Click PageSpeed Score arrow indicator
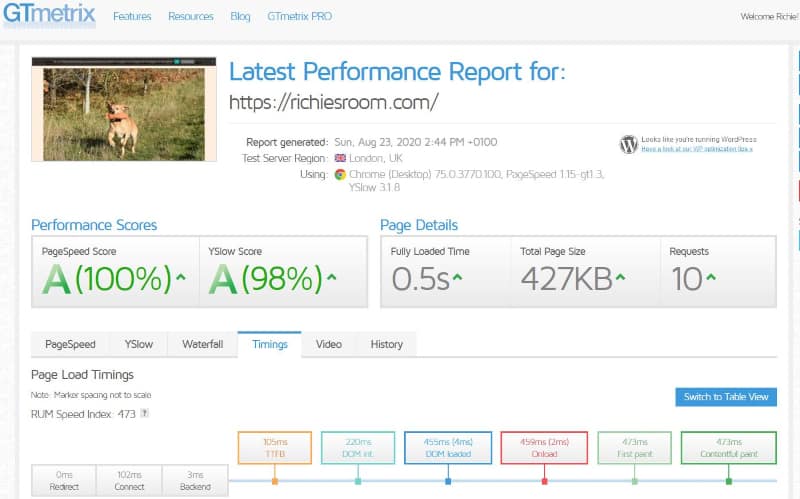The height and width of the screenshot is (499, 800). tap(181, 277)
